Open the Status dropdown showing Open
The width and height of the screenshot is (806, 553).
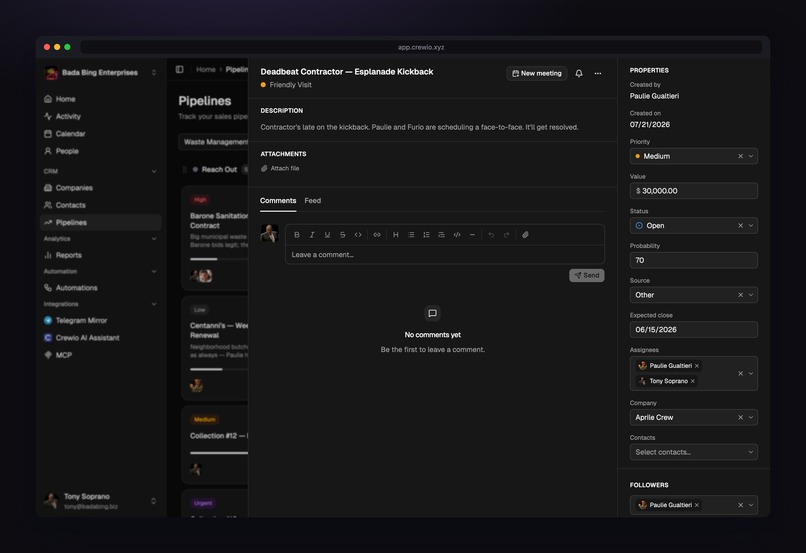click(693, 226)
